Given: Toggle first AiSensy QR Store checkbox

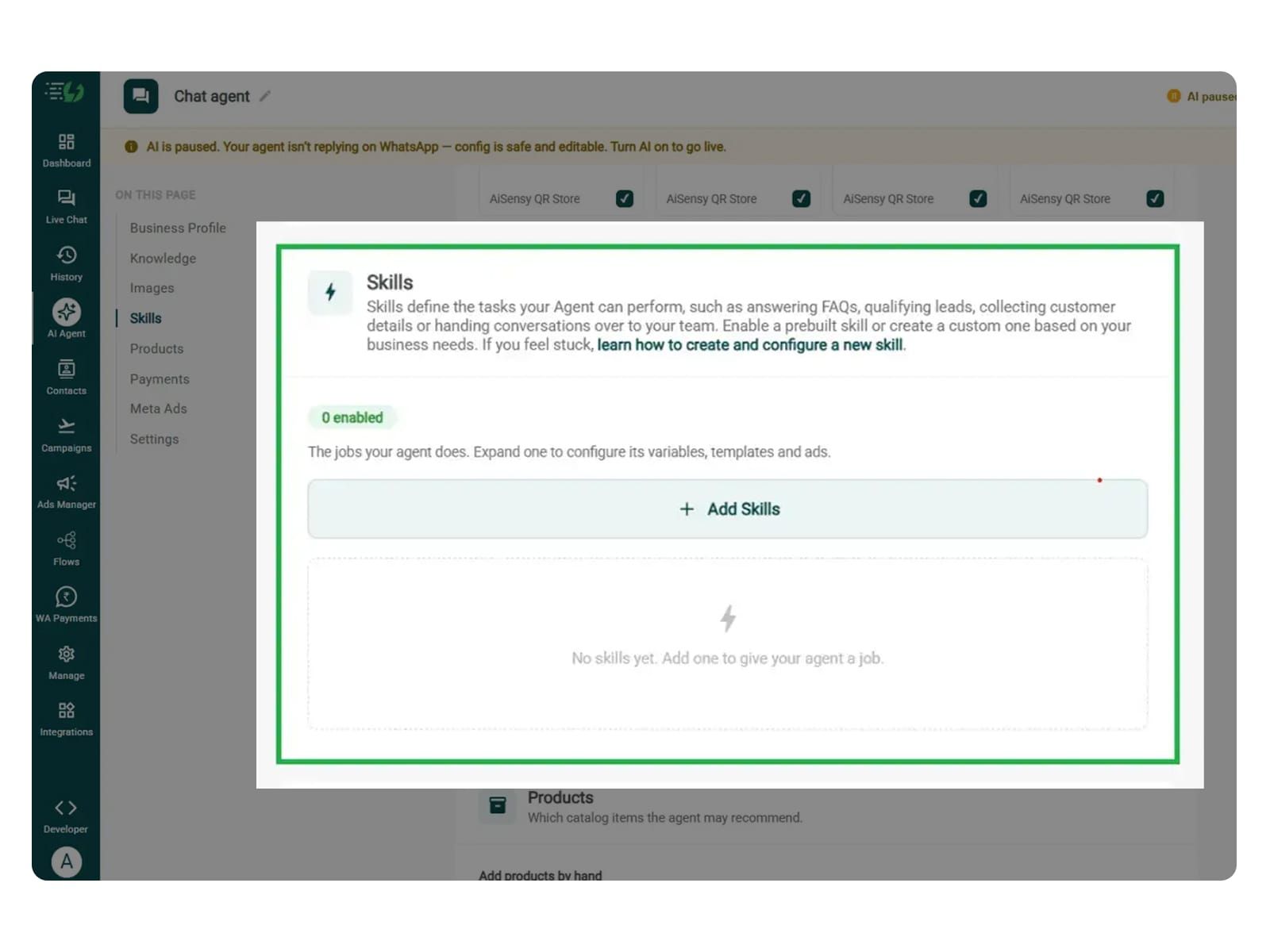Looking at the screenshot, I should (625, 198).
